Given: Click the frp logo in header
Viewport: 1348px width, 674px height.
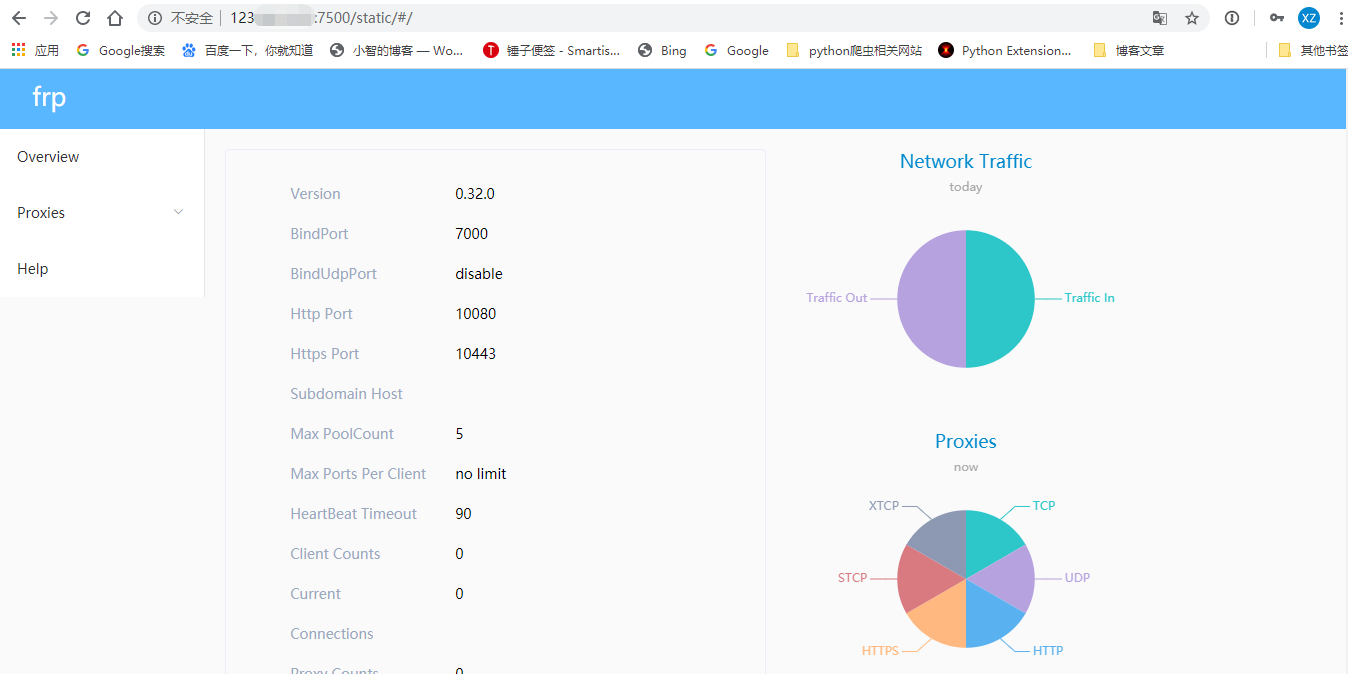Looking at the screenshot, I should click(x=49, y=98).
